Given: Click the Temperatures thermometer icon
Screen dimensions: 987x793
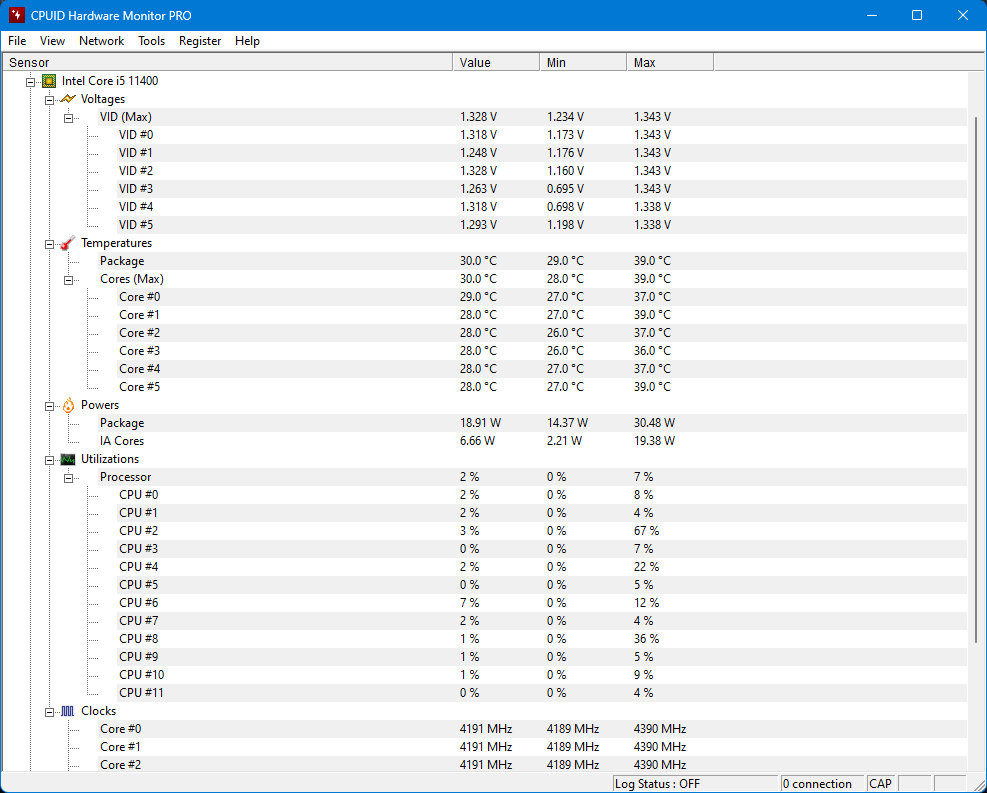Looking at the screenshot, I should click(x=68, y=243).
